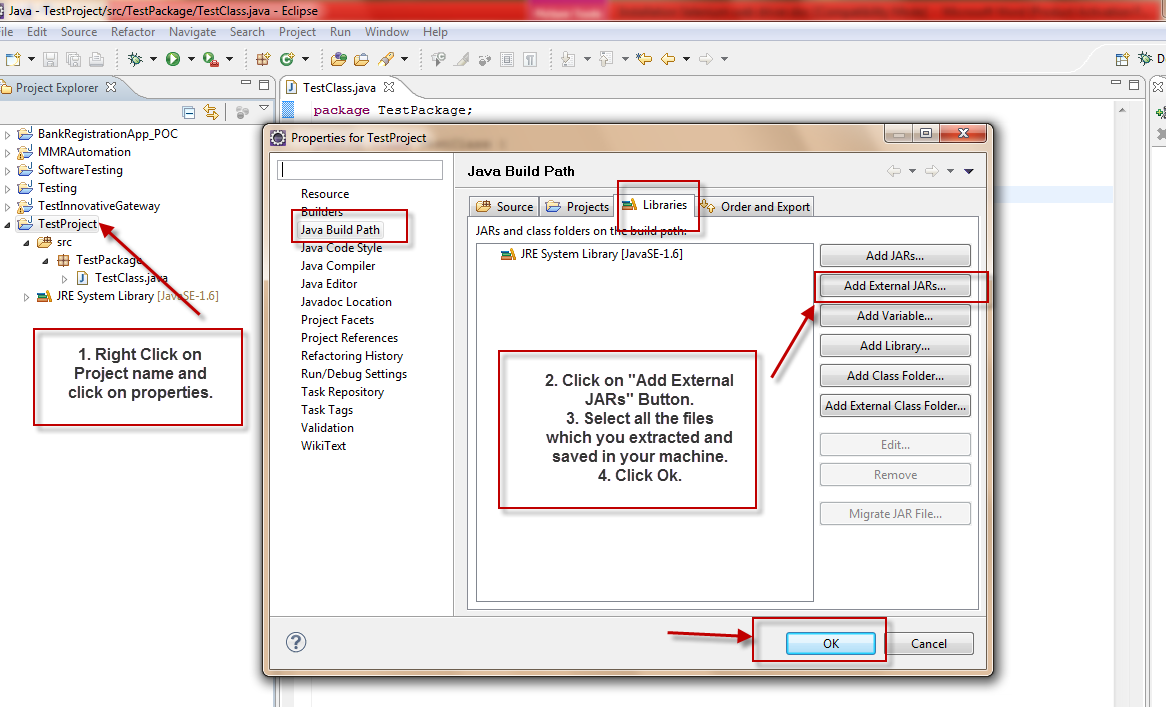Maximize the Project Explorer panel
Viewport: 1166px width, 707px height.
click(263, 85)
